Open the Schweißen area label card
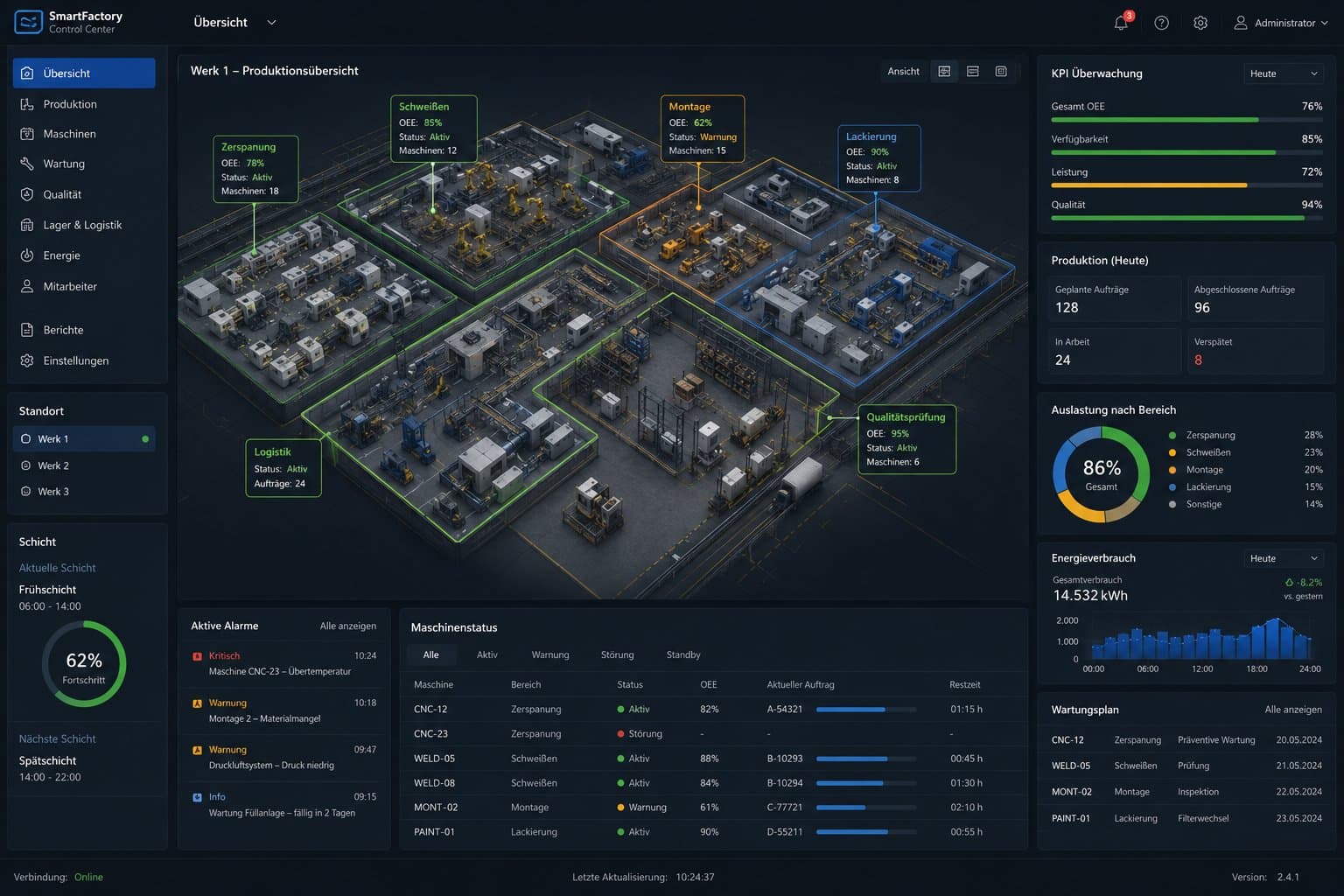Screen dimensions: 1344x896 tap(434, 129)
